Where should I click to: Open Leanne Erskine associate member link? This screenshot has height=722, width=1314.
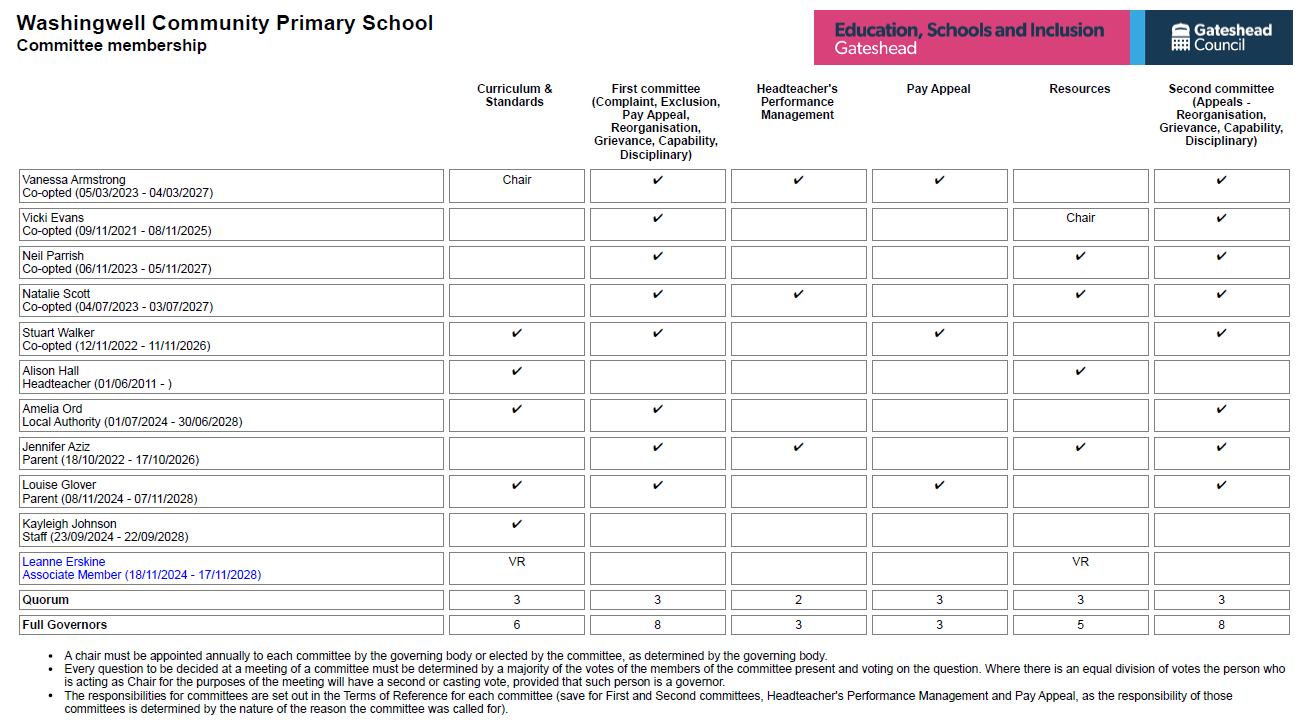[64, 562]
